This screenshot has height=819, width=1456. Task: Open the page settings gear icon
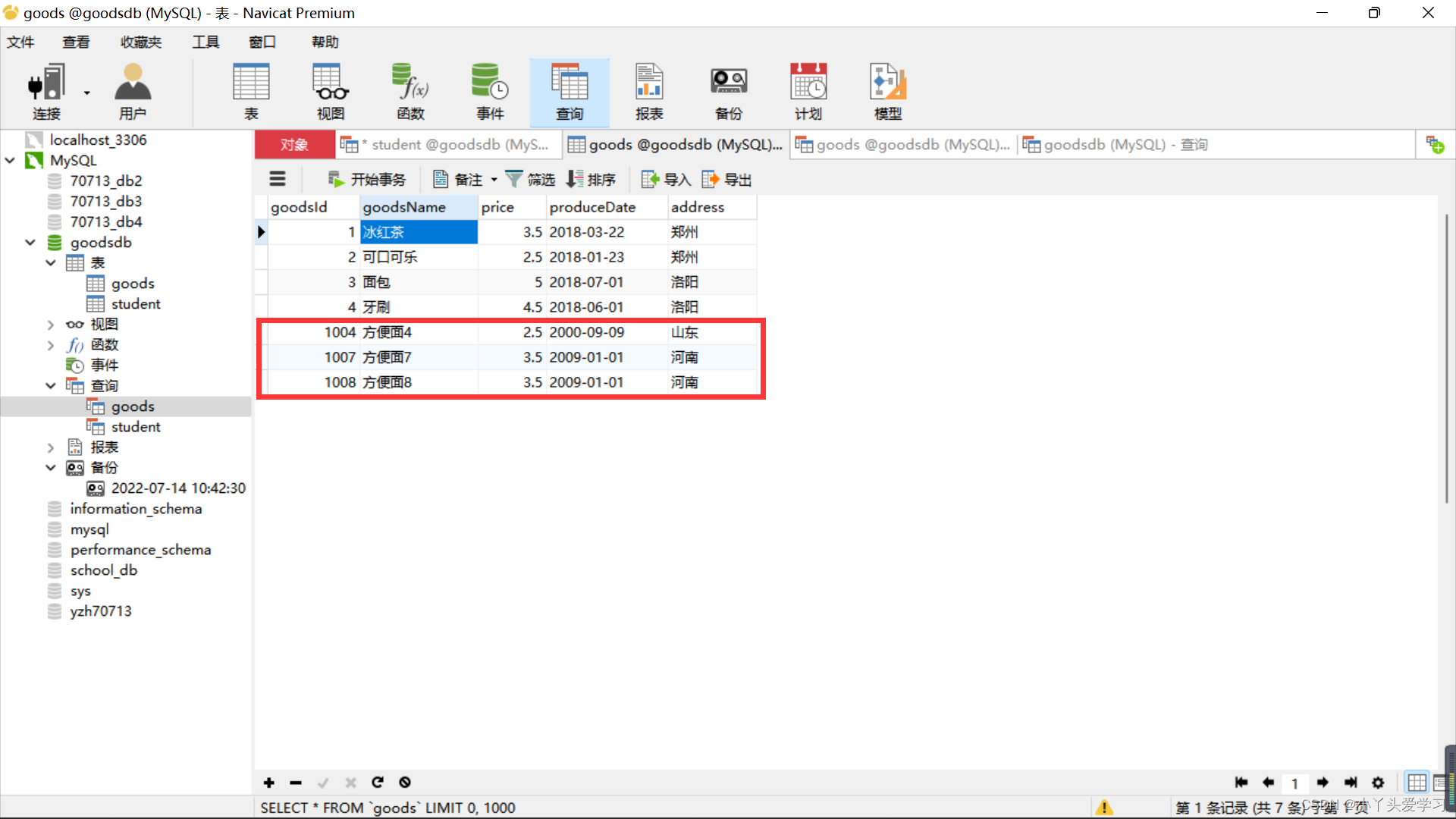point(1378,783)
